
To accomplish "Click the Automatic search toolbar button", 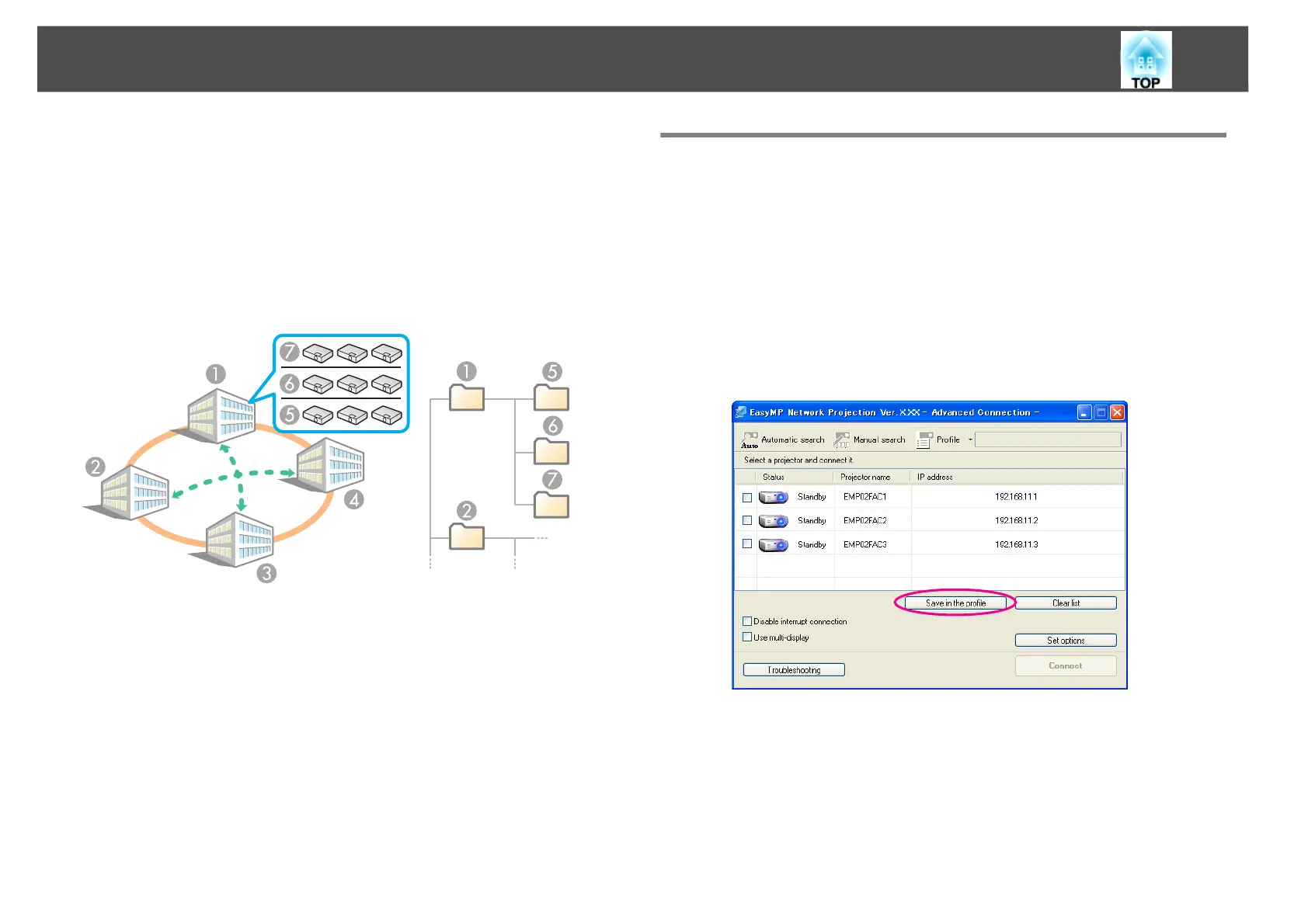I will coord(783,440).
